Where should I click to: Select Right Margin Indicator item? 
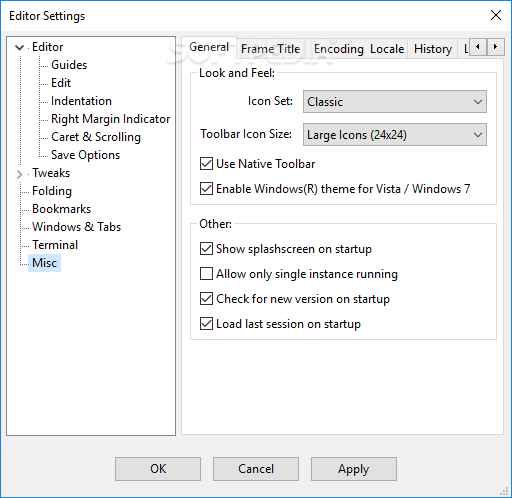[x=111, y=119]
